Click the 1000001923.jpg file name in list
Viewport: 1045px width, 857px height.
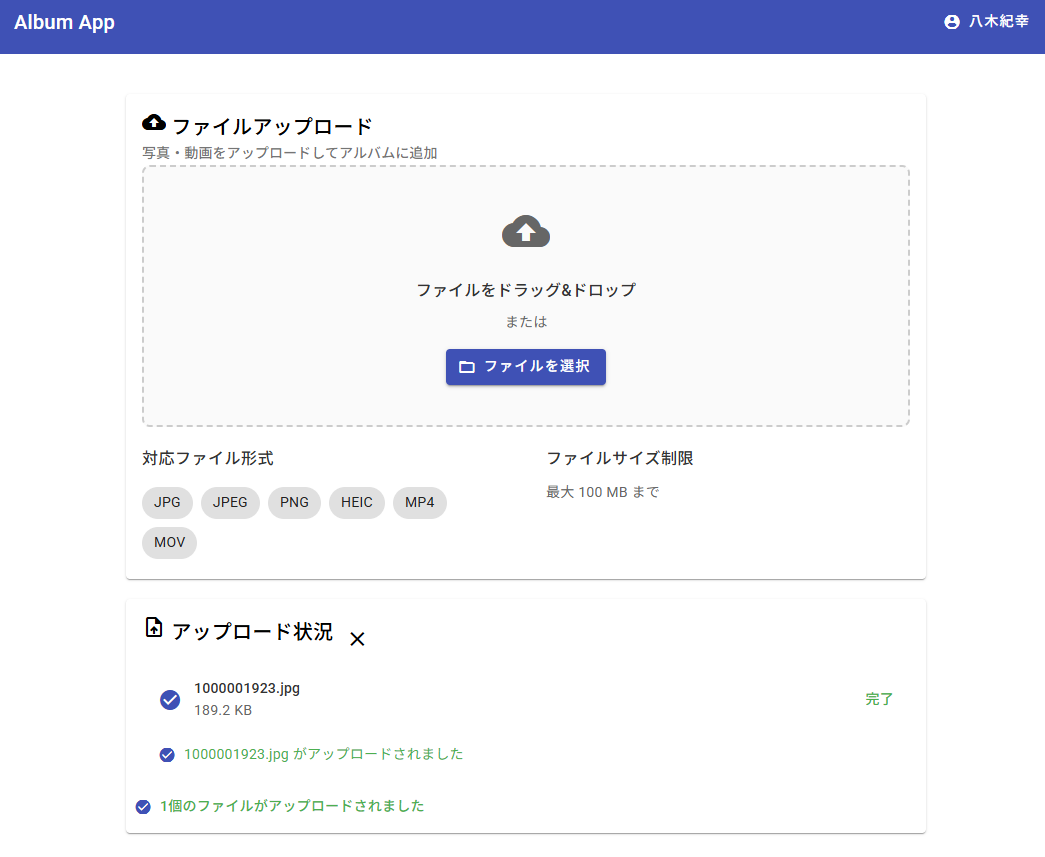(x=247, y=688)
